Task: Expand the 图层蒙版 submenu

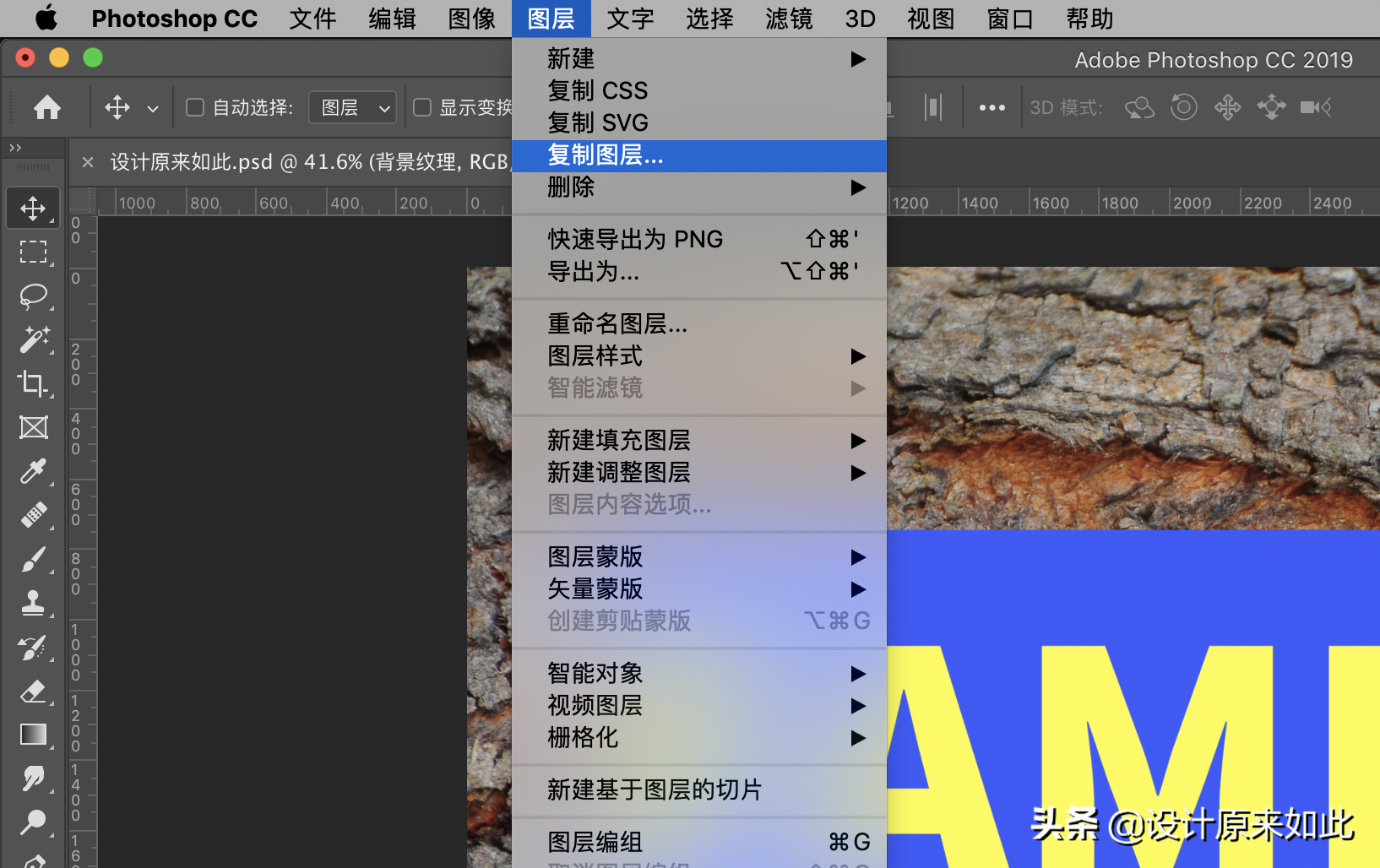Action: click(699, 557)
